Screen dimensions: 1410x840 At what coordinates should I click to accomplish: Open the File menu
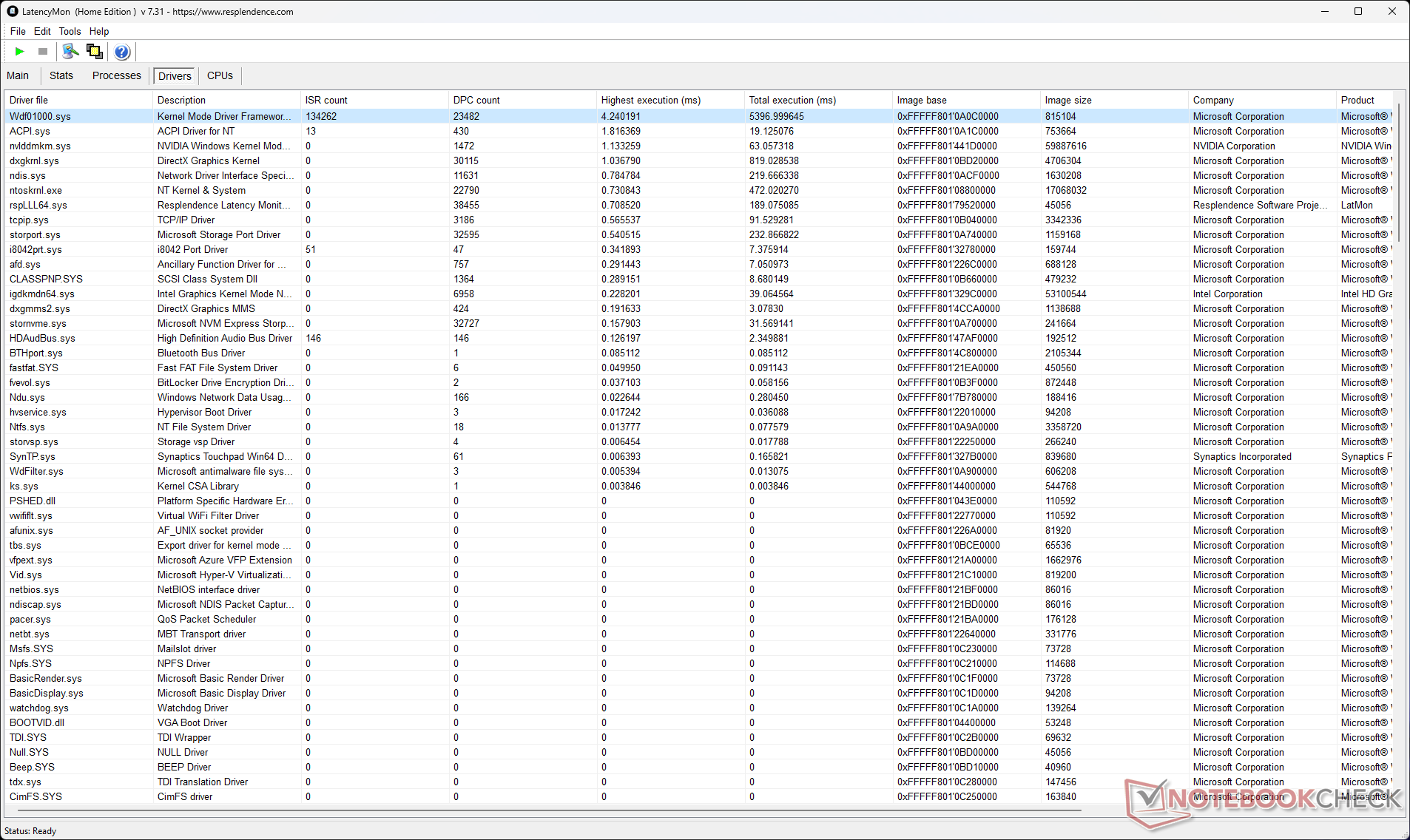[x=18, y=31]
